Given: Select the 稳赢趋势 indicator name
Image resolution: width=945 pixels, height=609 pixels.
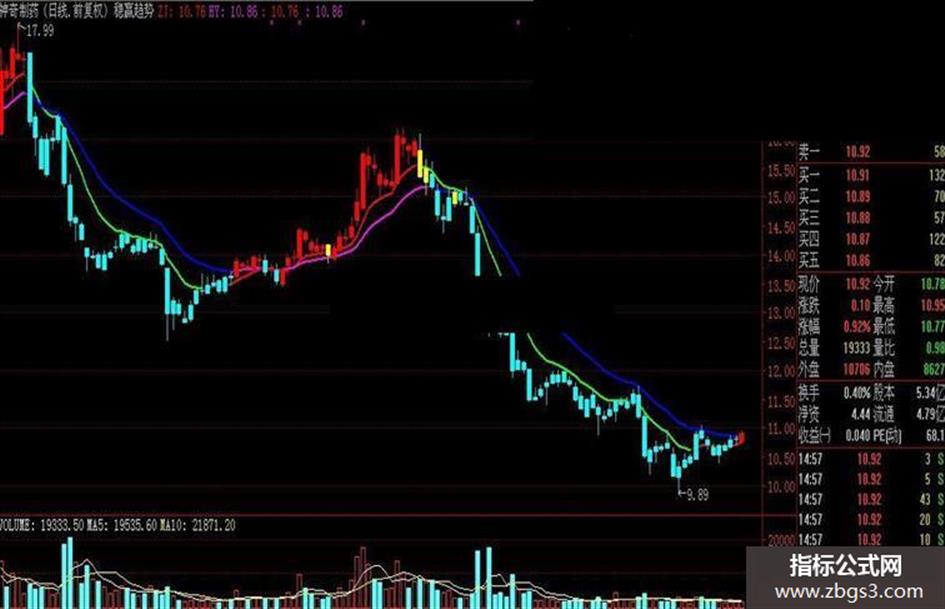Looking at the screenshot, I should 134,11.
